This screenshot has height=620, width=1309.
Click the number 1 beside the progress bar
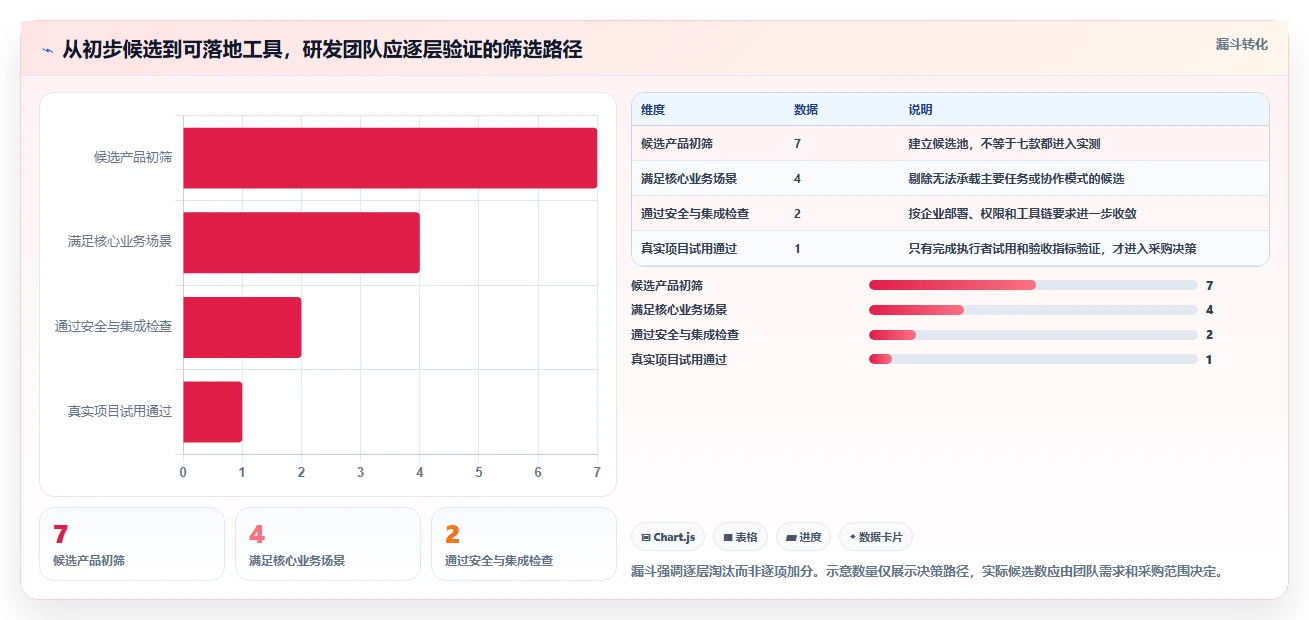[1209, 359]
